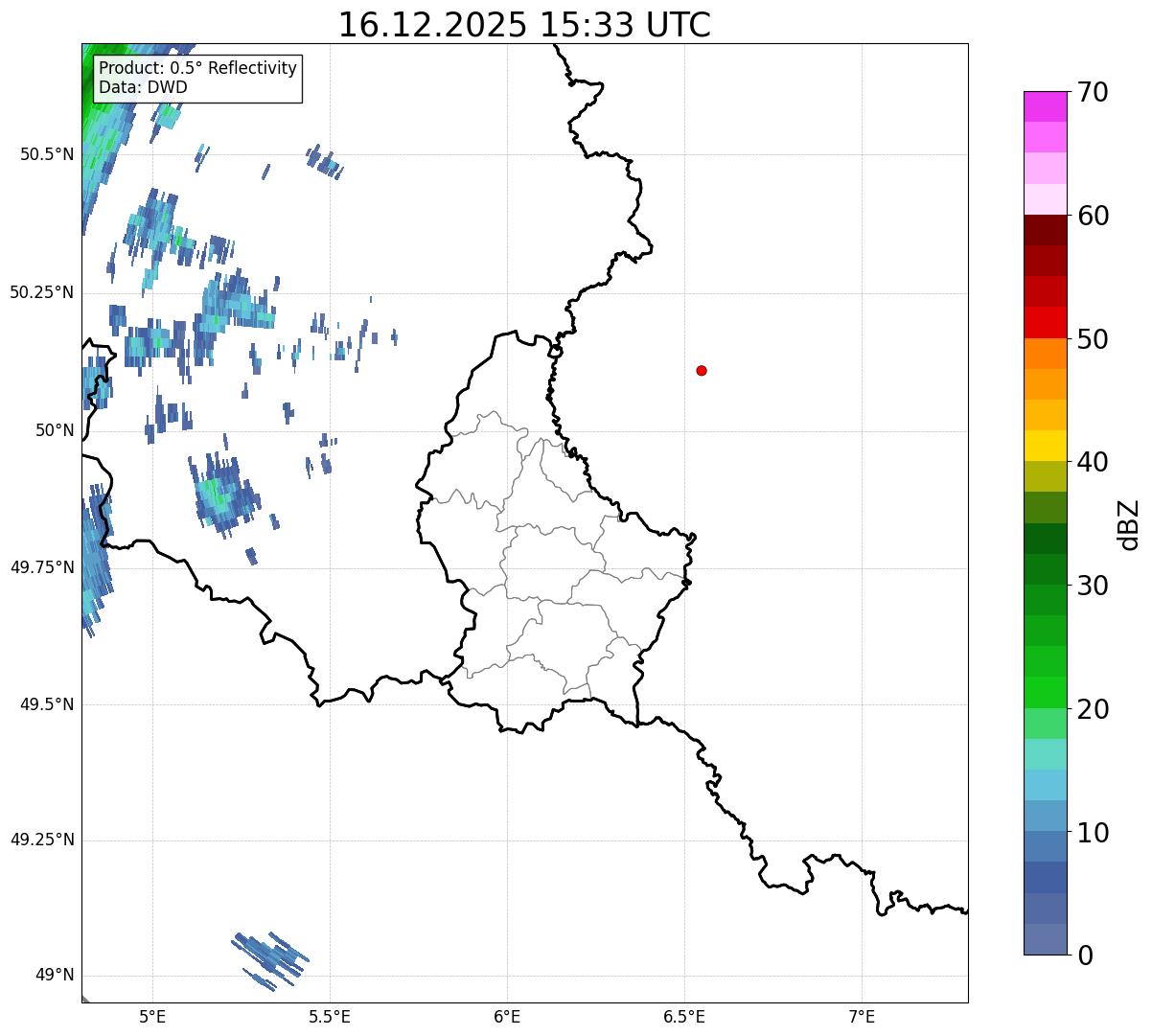Click the radar echo streaks near 49°N 5.3°E
This screenshot has height=1036, width=1152.
point(271,959)
